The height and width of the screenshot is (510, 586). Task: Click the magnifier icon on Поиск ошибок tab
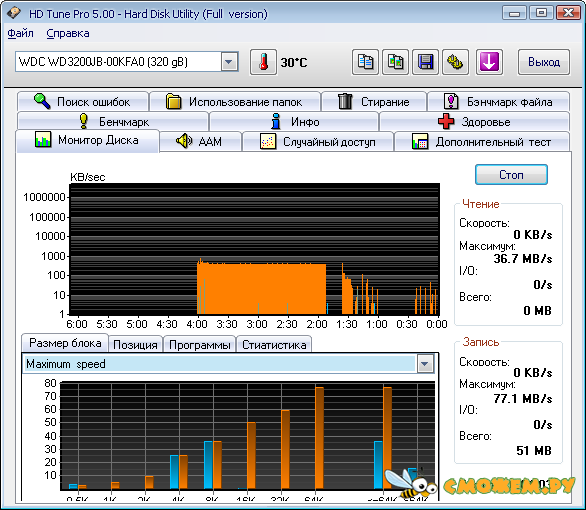click(x=42, y=101)
